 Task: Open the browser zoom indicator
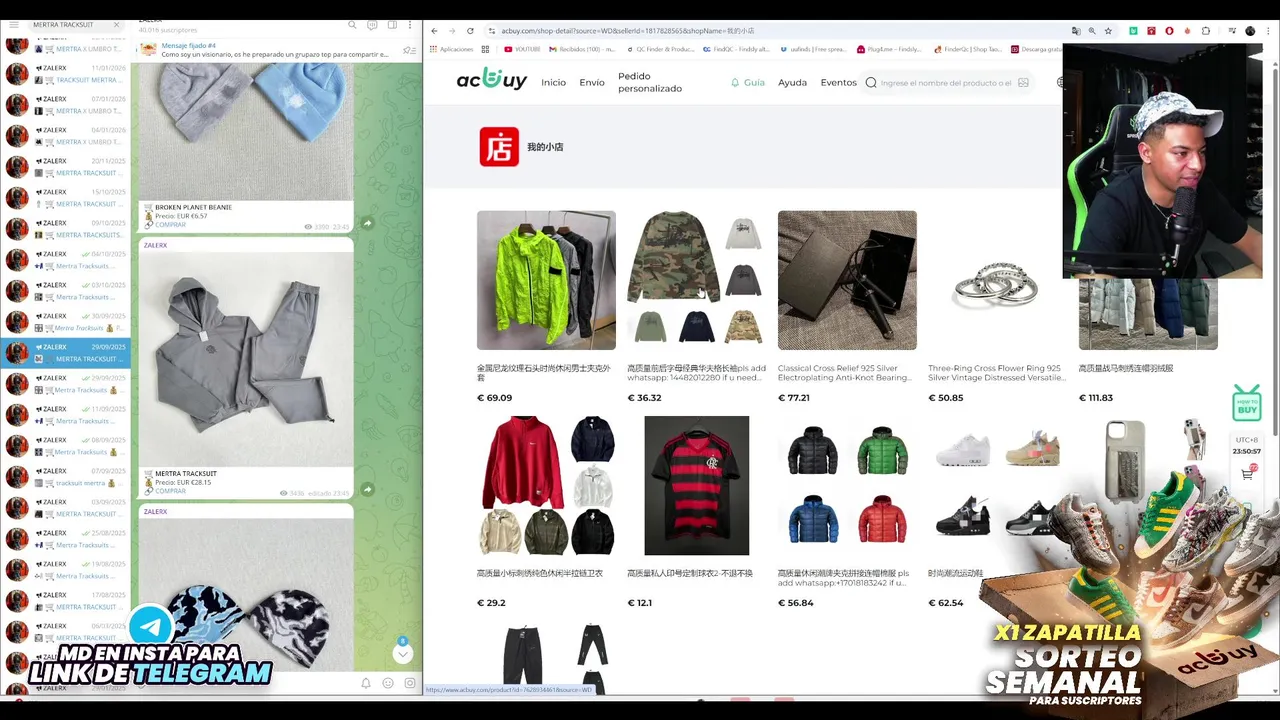pyautogui.click(x=1092, y=31)
